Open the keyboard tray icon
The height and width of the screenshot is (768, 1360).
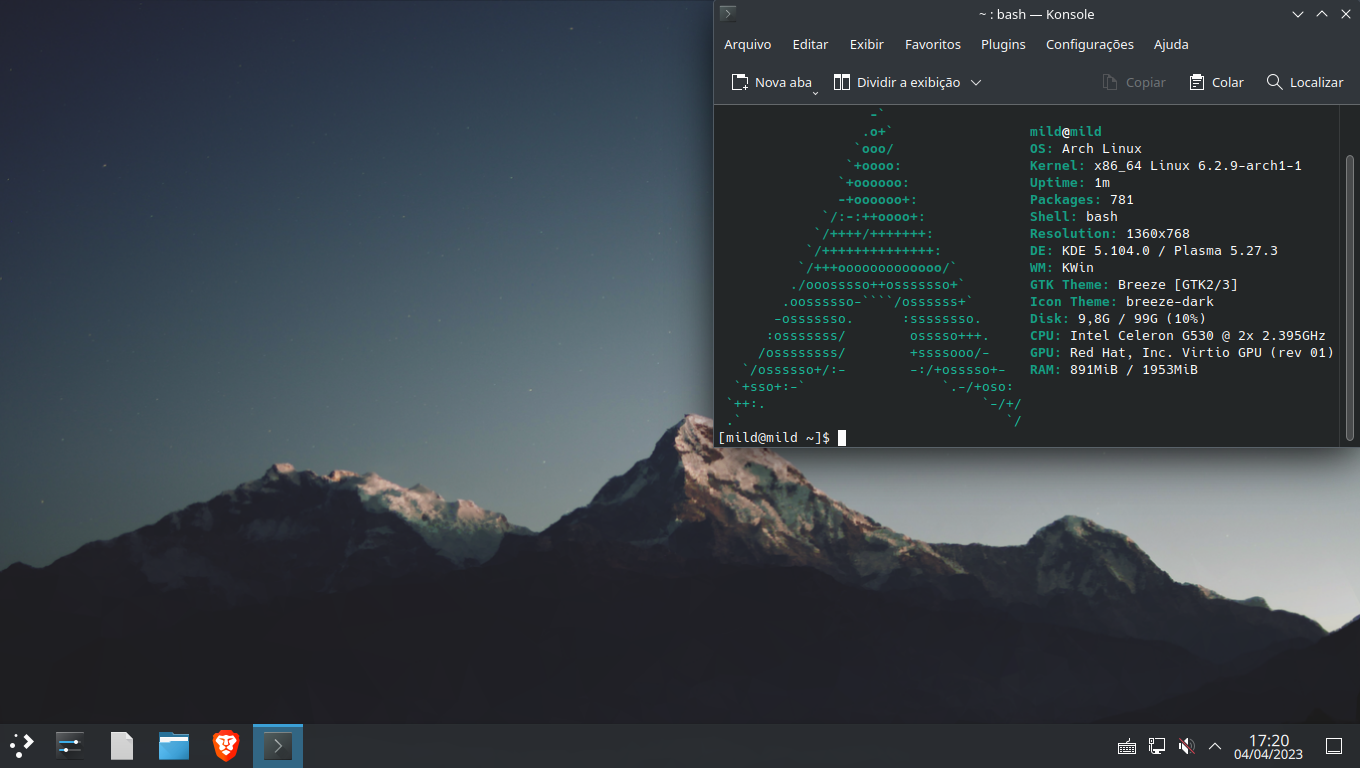point(1126,746)
